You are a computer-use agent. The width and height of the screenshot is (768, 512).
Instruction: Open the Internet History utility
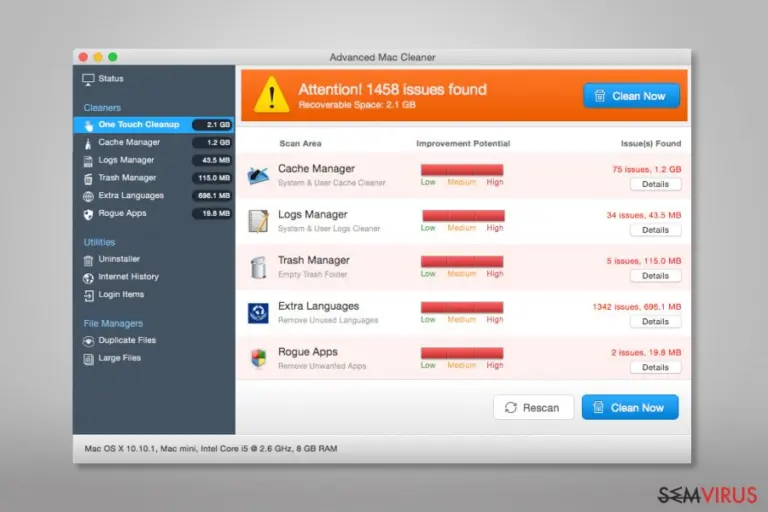point(128,277)
